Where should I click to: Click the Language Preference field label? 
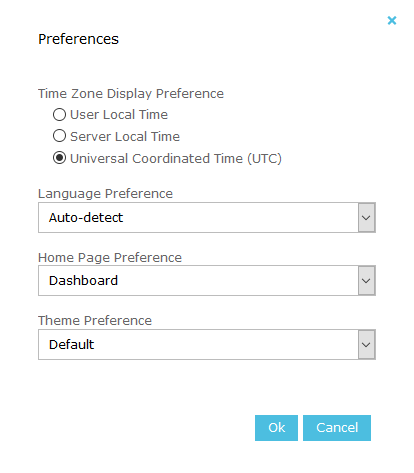pyautogui.click(x=105, y=194)
